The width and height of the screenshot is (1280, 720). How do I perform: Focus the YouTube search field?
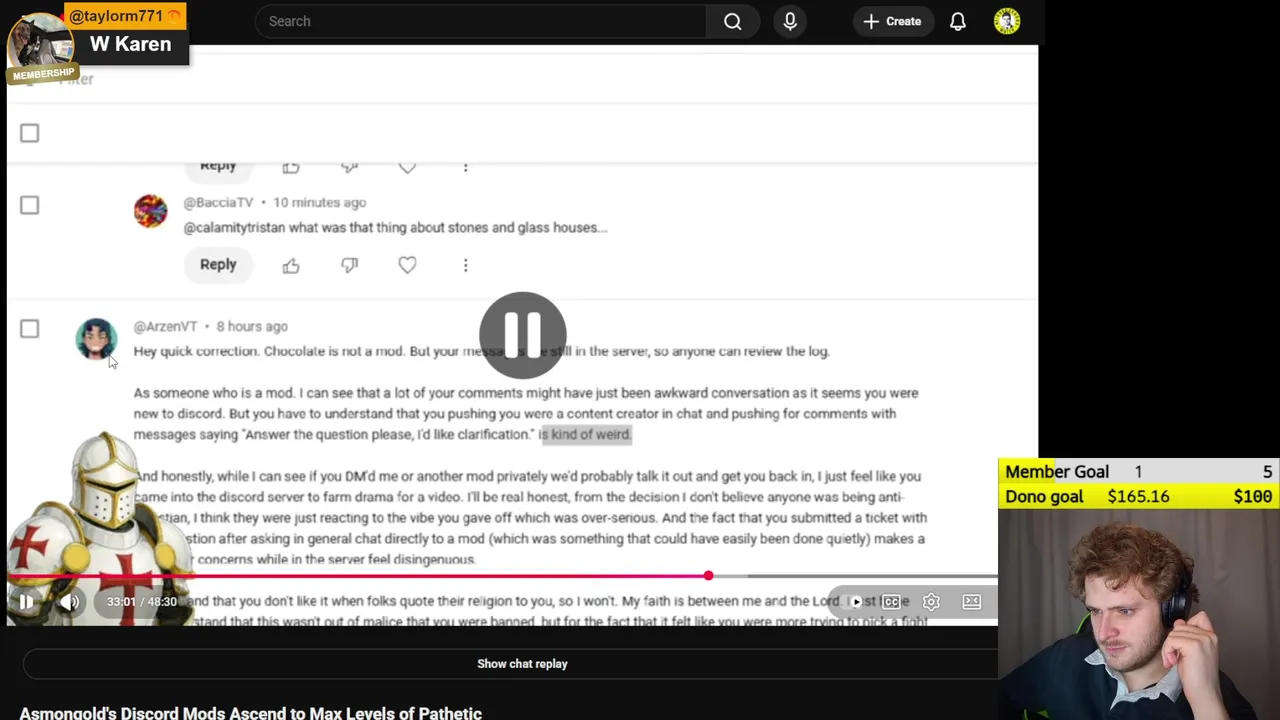[481, 21]
